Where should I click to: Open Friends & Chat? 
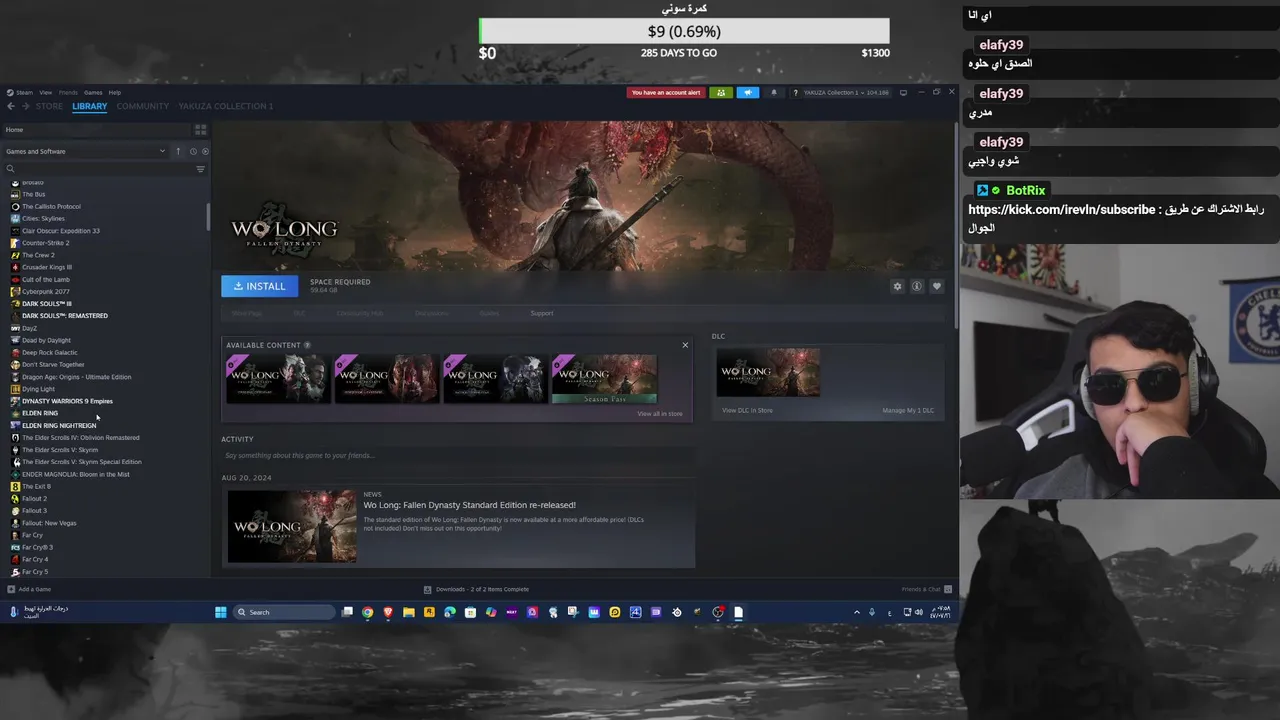tap(927, 589)
